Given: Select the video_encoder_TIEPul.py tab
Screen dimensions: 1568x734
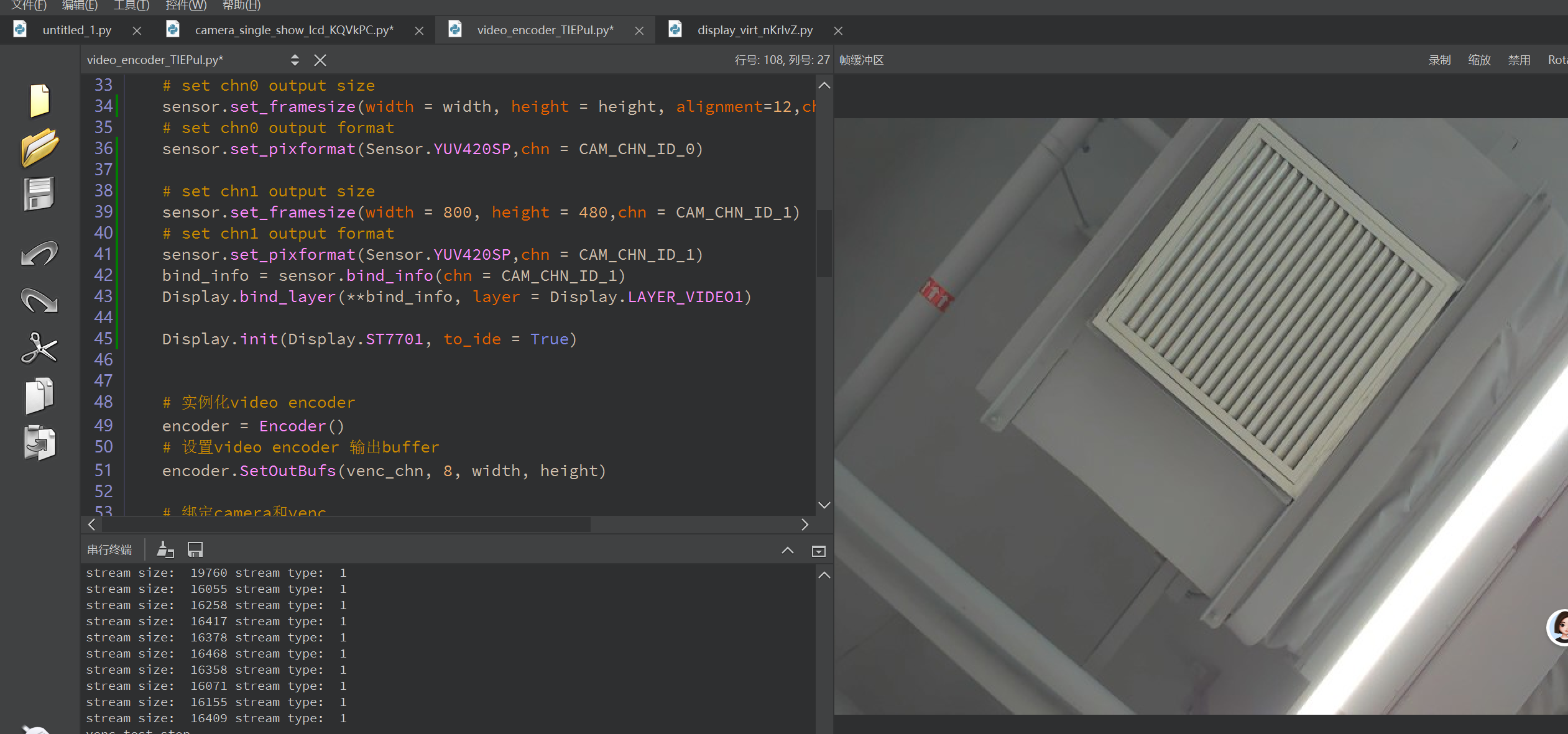Looking at the screenshot, I should tap(545, 30).
